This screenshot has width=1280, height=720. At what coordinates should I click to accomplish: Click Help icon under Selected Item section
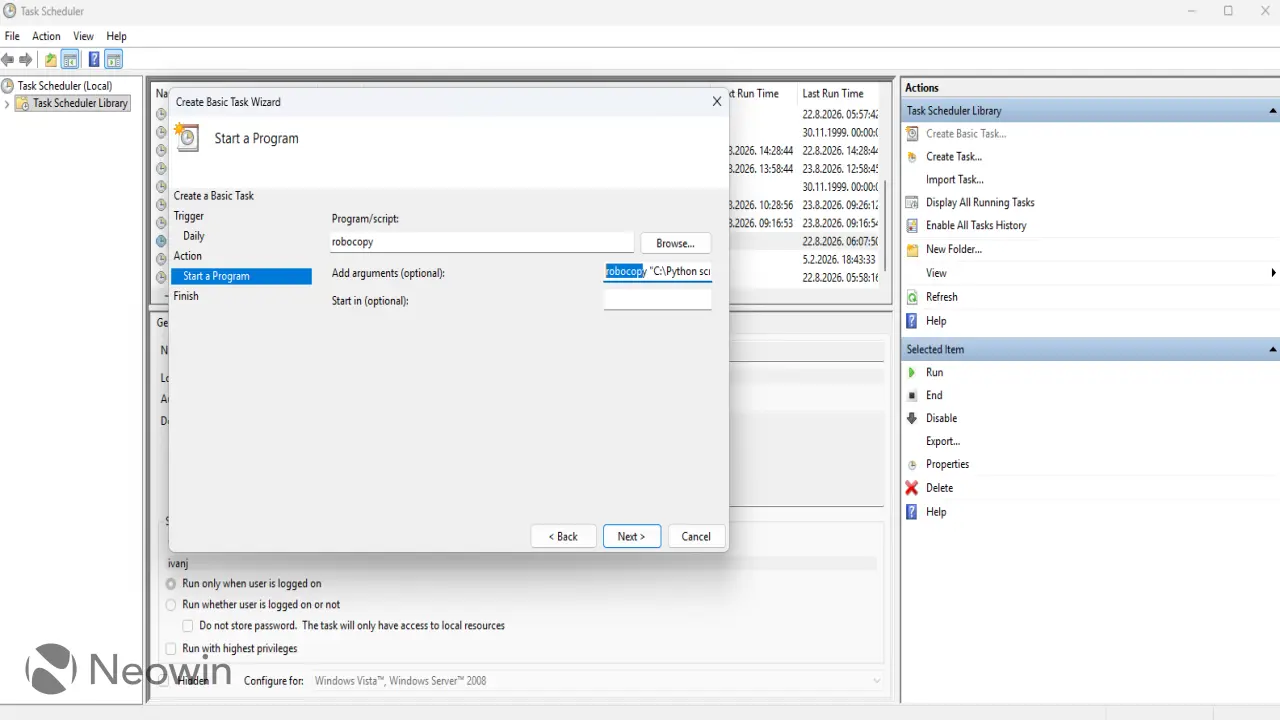point(912,512)
